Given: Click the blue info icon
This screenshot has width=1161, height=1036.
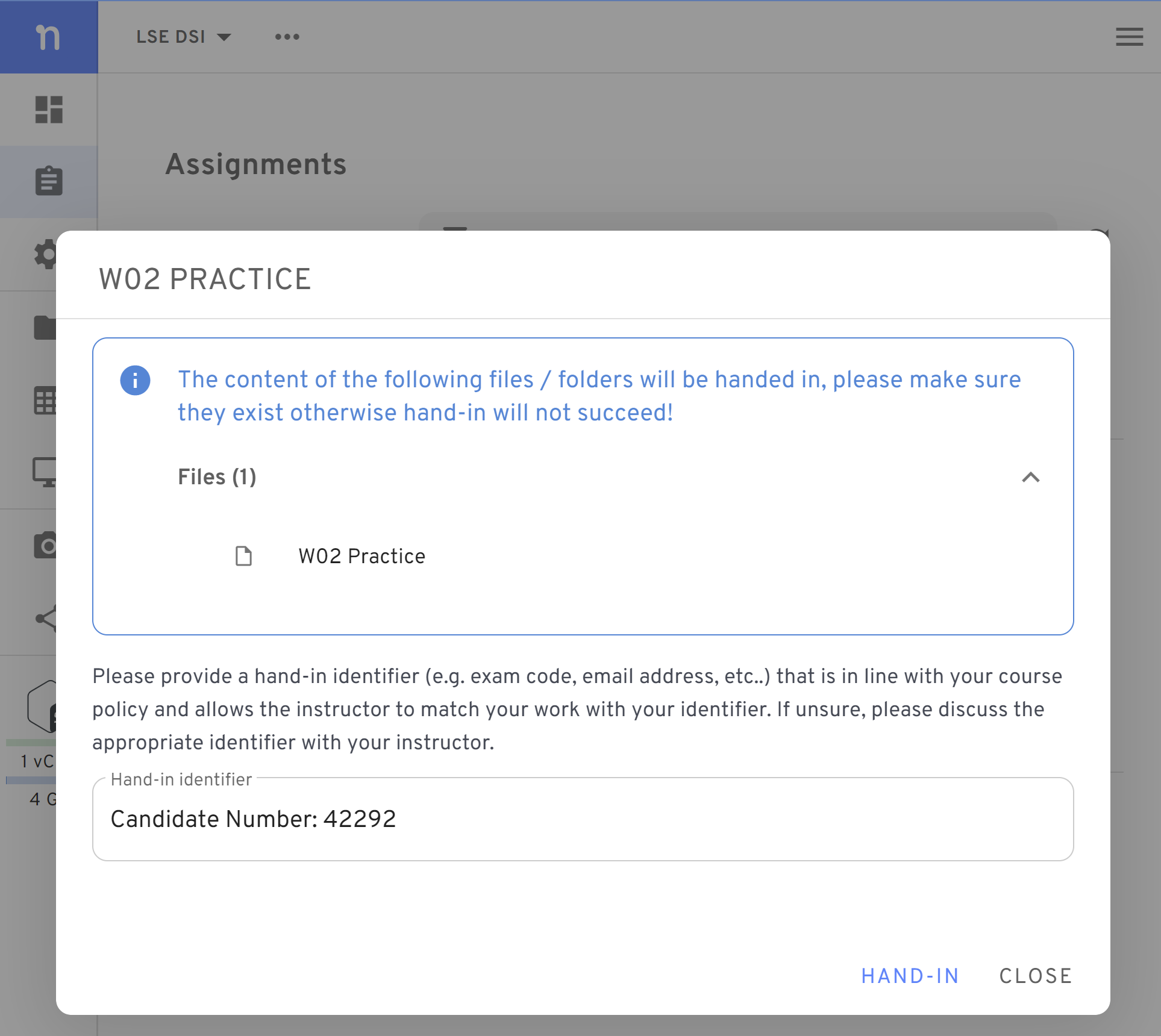Looking at the screenshot, I should tap(135, 381).
